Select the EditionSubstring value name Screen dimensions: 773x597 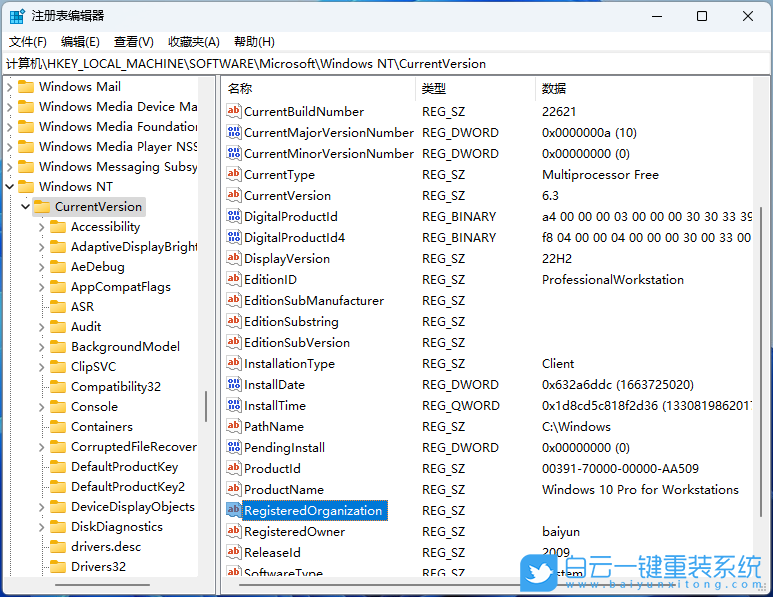click(291, 321)
